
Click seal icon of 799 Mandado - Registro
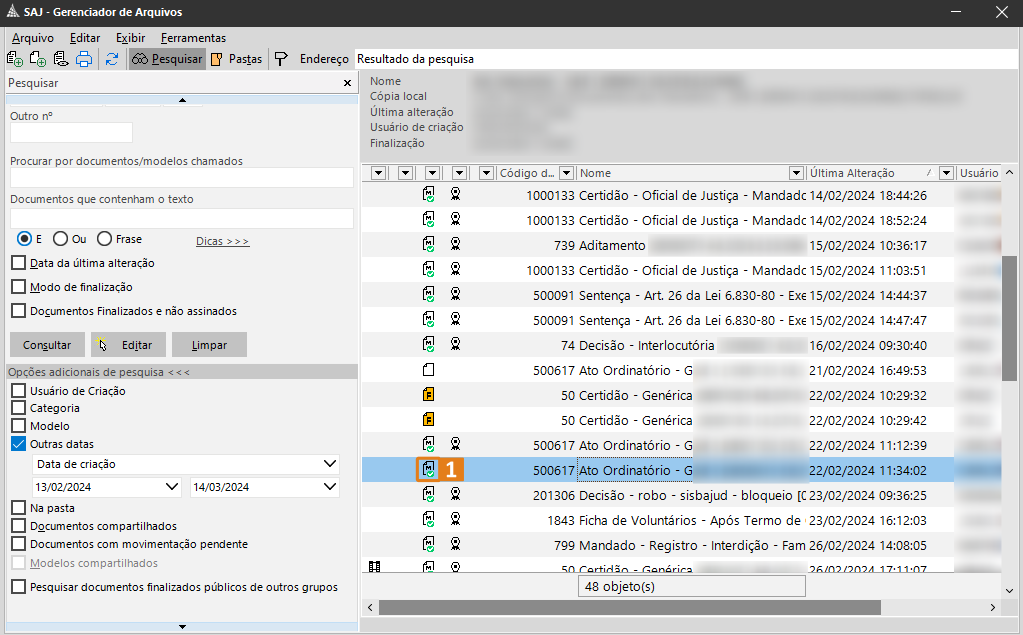pos(455,545)
